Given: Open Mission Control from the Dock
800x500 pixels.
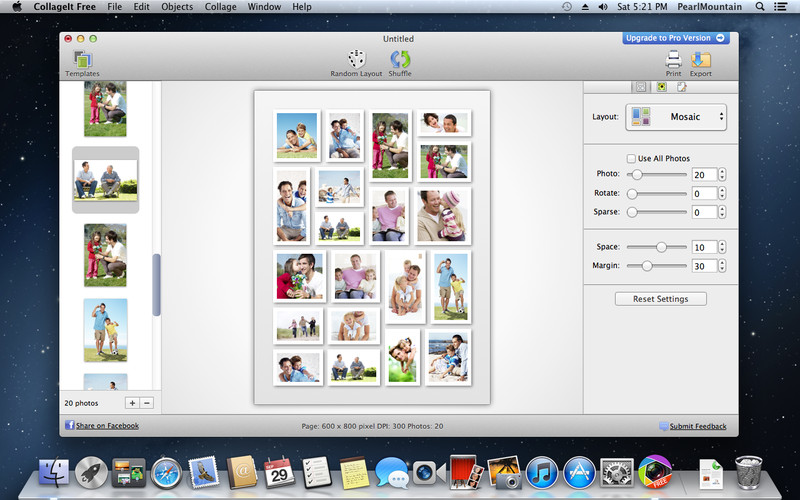Looking at the screenshot, I should (x=129, y=472).
